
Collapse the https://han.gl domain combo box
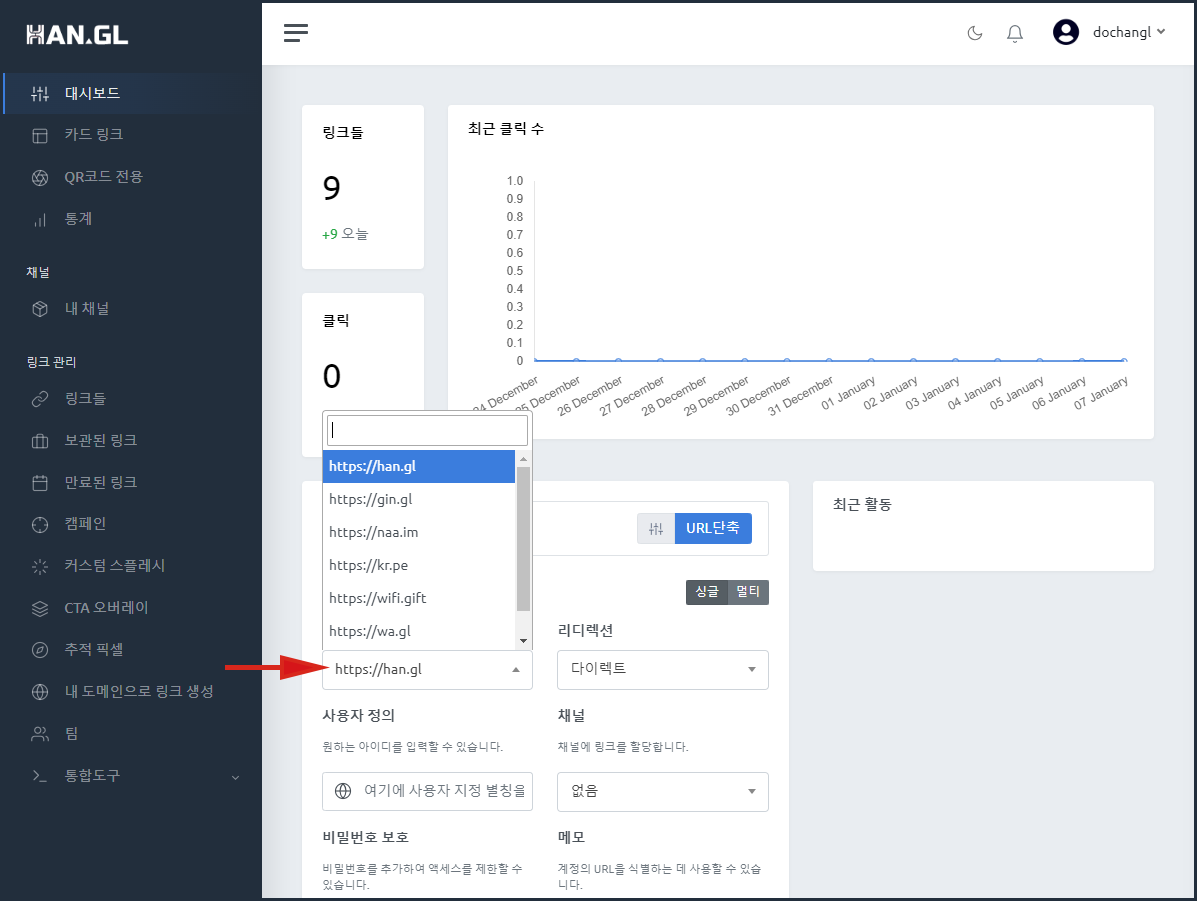coord(427,670)
